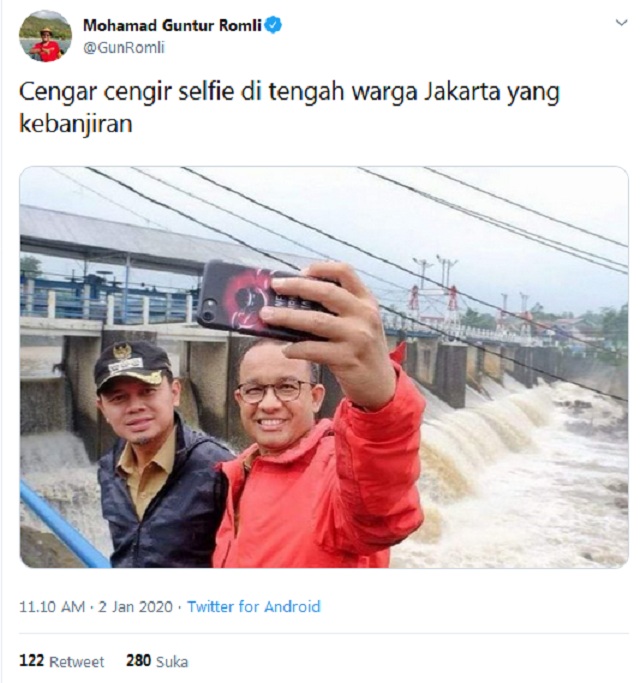
Task: Open the Mohamad Guntur Romli display name
Action: (172, 26)
